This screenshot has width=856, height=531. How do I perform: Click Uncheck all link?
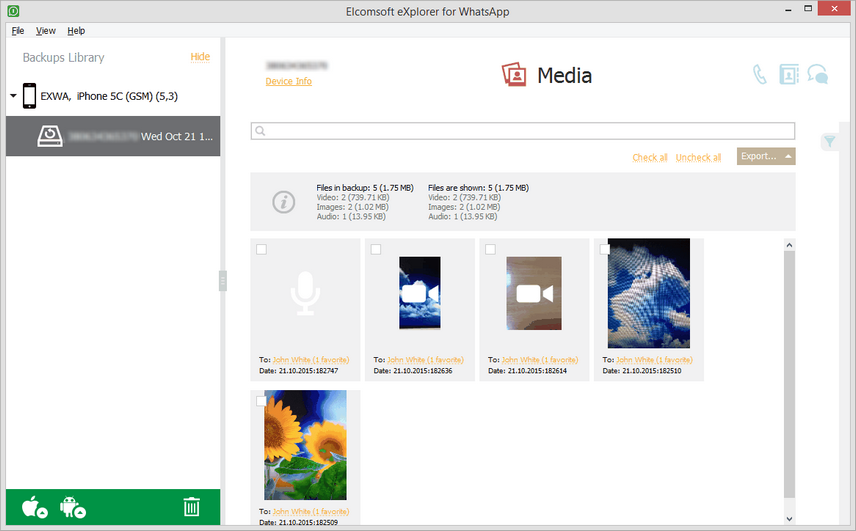[x=698, y=157]
